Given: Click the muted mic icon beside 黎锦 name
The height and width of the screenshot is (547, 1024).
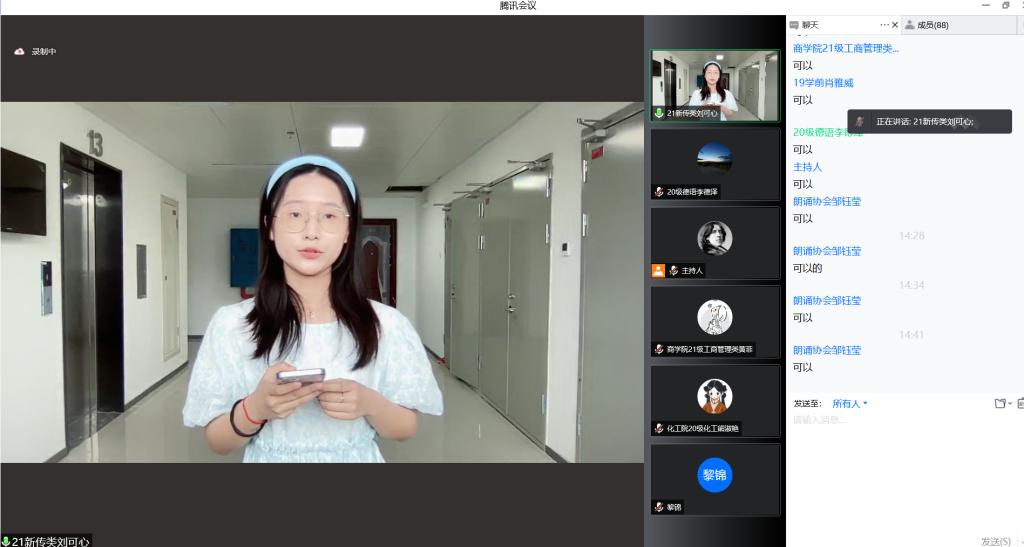Looking at the screenshot, I should pyautogui.click(x=659, y=507).
